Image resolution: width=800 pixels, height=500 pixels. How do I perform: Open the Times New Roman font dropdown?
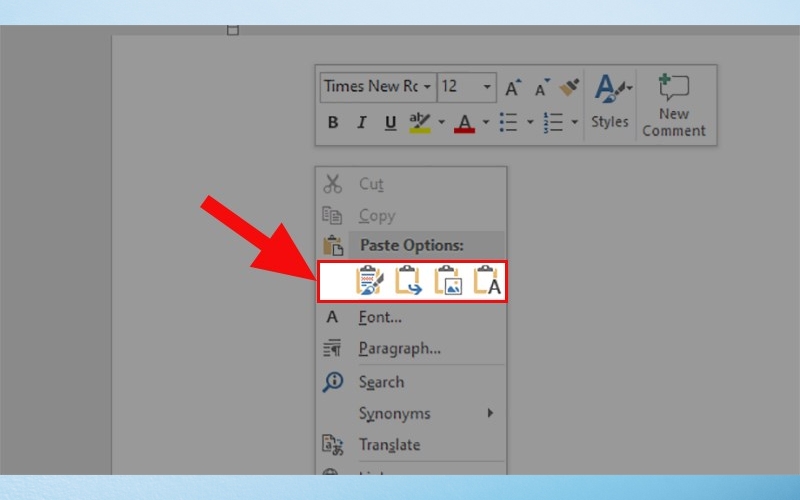pyautogui.click(x=427, y=87)
